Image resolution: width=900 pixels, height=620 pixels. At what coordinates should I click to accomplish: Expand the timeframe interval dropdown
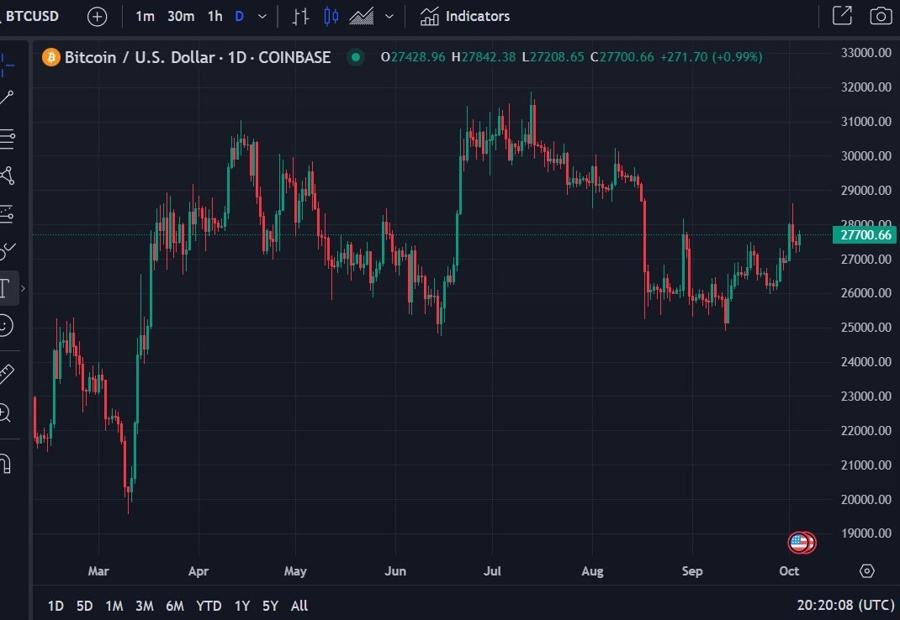click(x=262, y=17)
